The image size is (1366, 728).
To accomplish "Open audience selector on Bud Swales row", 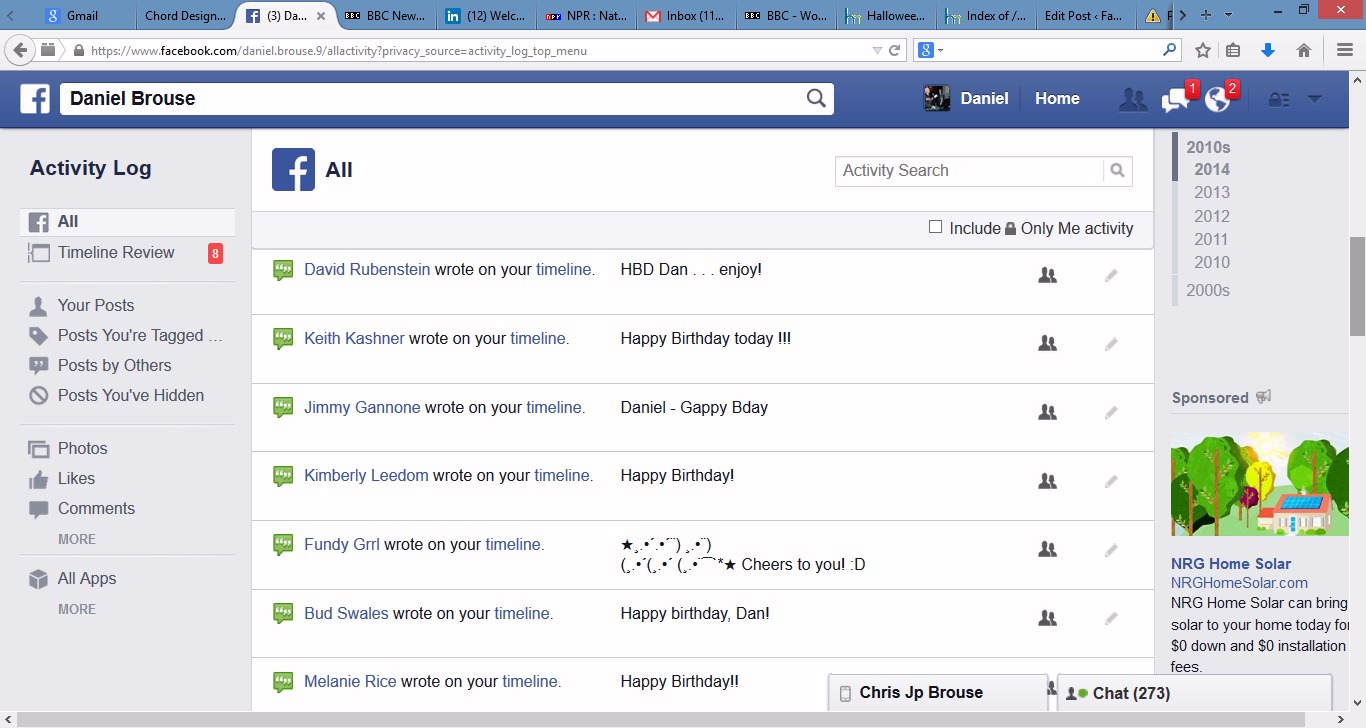I will pyautogui.click(x=1047, y=618).
